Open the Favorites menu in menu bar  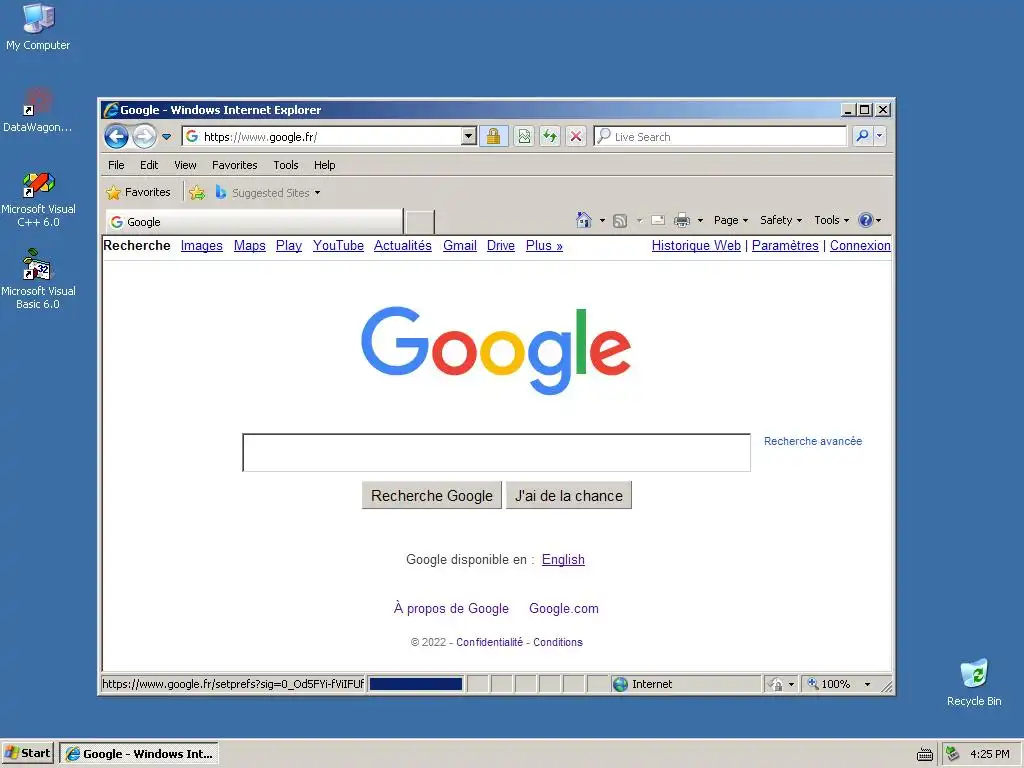pyautogui.click(x=234, y=165)
